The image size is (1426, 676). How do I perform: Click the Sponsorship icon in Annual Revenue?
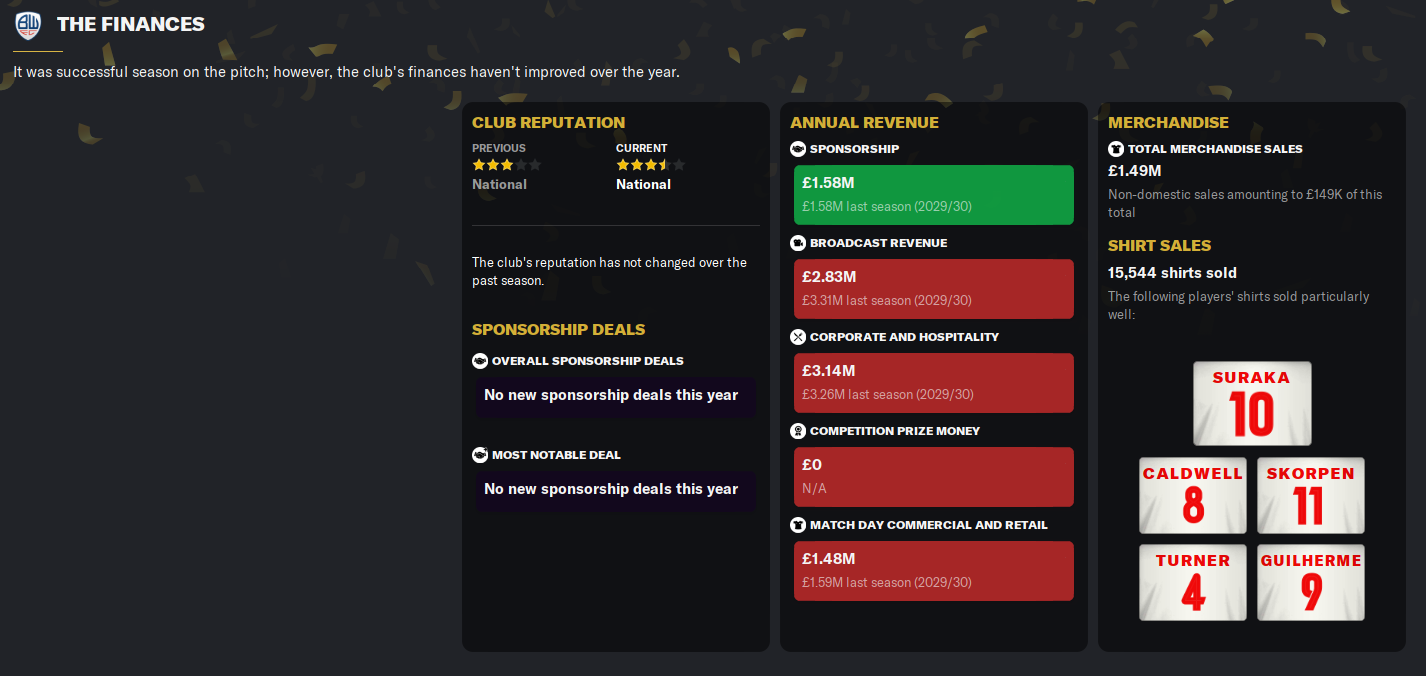(798, 149)
